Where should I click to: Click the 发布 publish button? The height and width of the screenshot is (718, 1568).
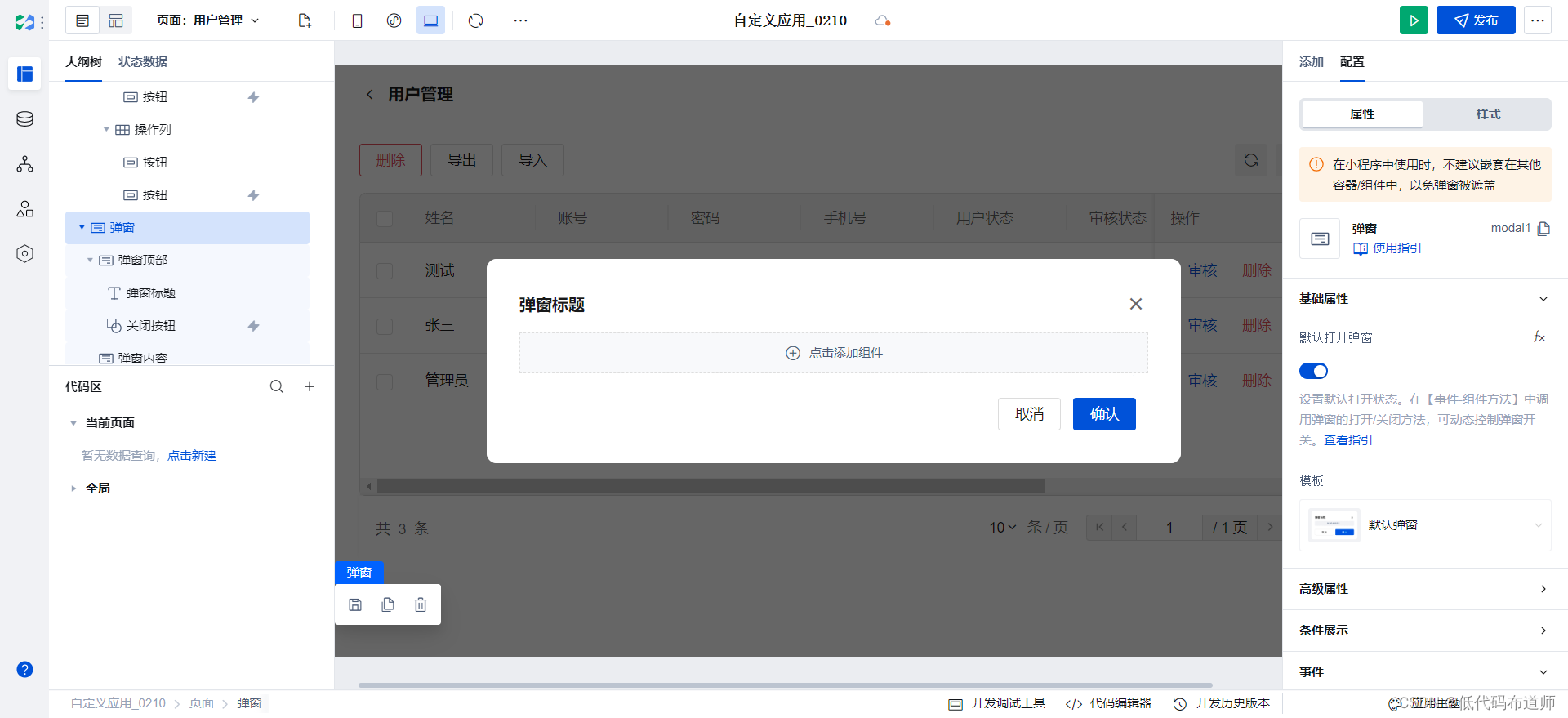[1476, 20]
